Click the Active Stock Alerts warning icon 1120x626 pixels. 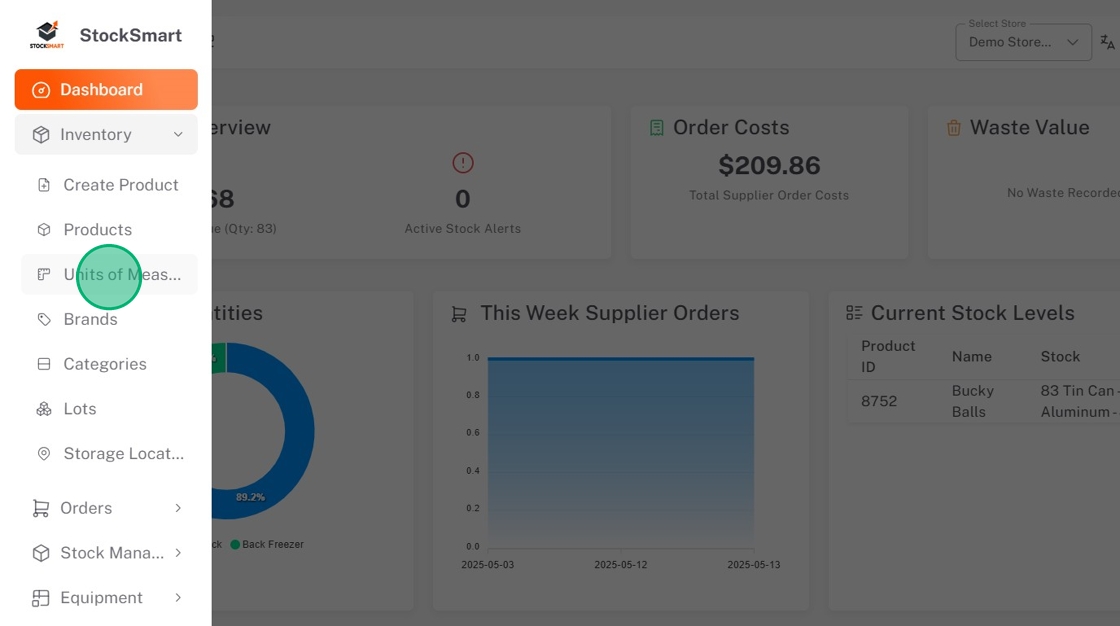463,163
